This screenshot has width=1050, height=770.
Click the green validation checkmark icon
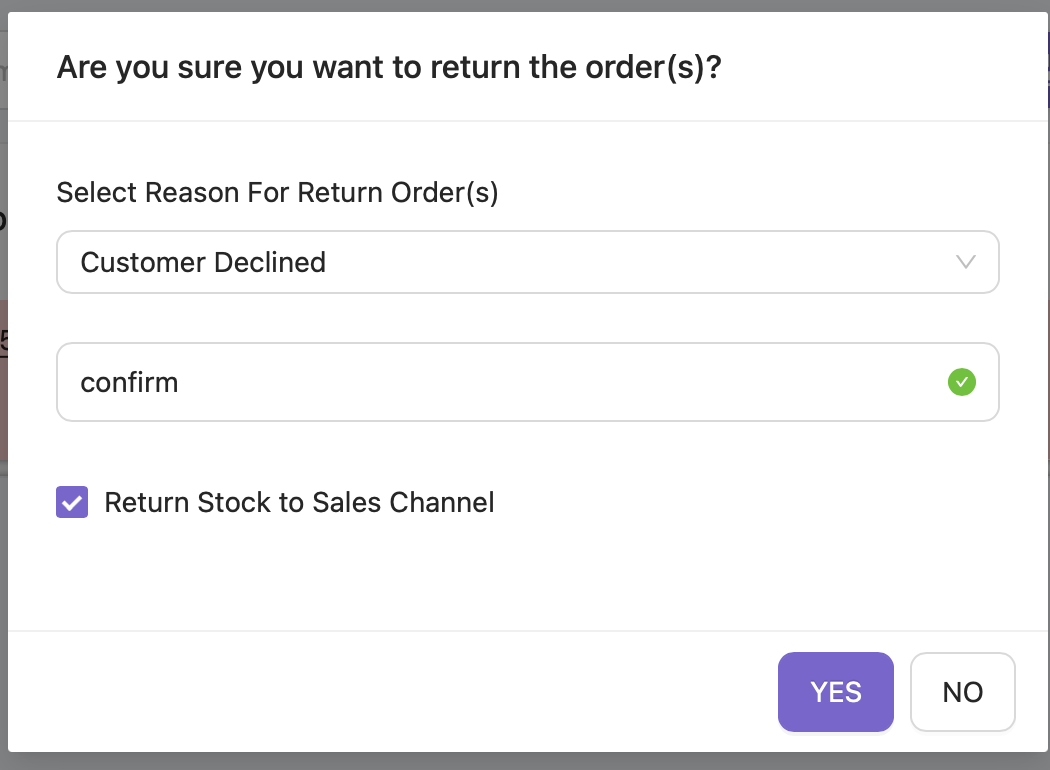tap(962, 382)
